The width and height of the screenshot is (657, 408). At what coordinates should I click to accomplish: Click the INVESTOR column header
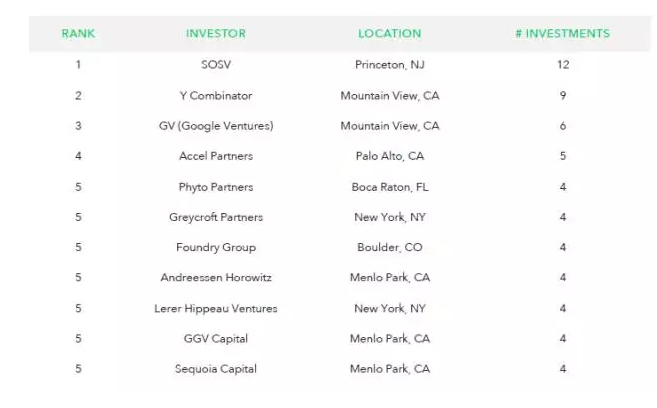216,34
